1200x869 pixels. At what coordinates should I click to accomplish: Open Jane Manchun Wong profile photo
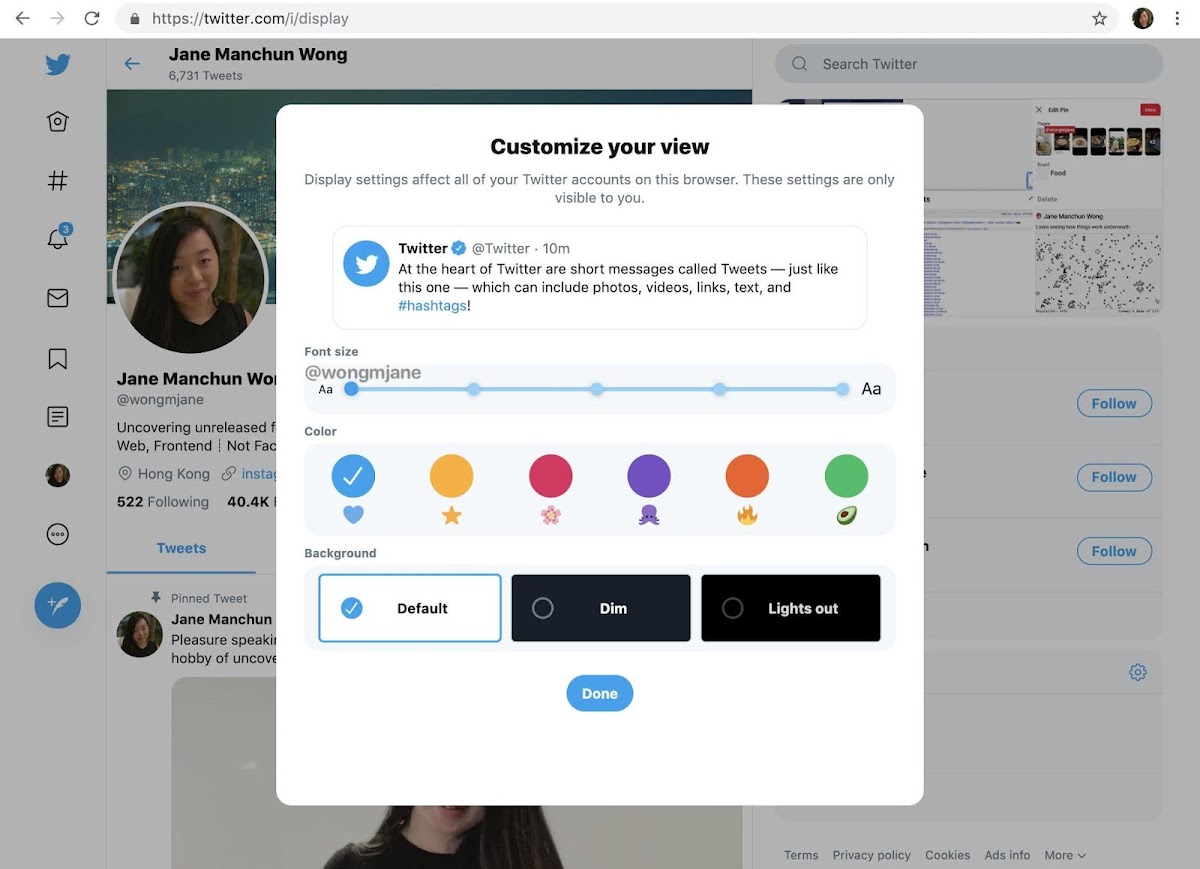[190, 279]
